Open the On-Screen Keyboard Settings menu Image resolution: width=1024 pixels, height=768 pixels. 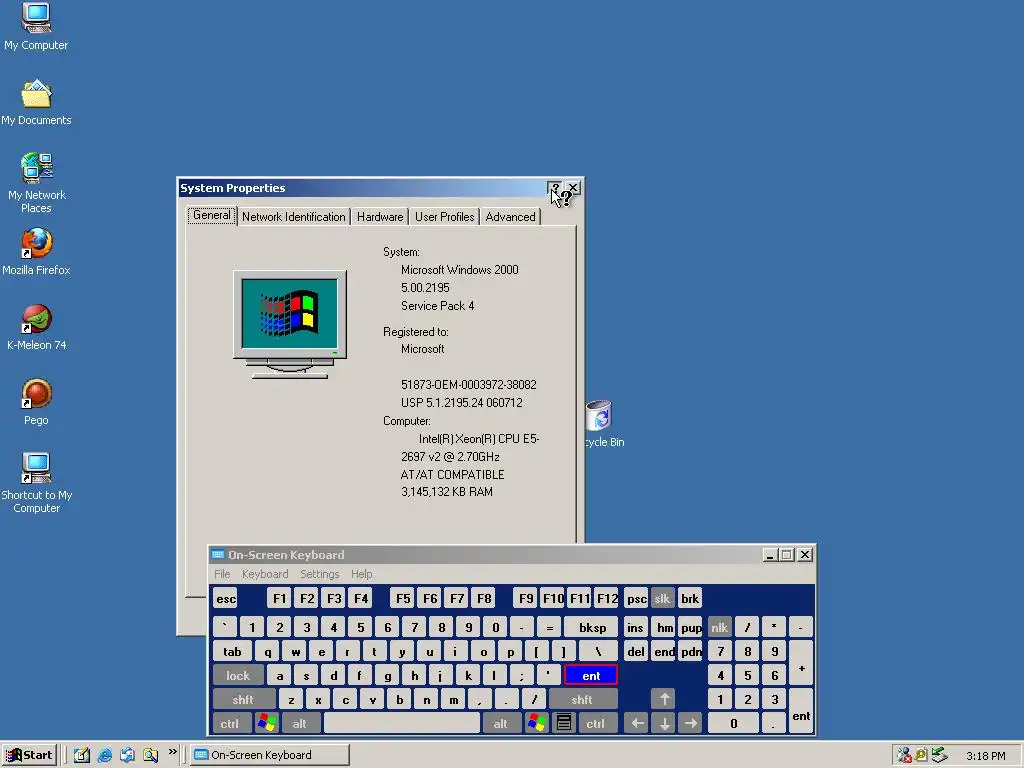point(319,574)
